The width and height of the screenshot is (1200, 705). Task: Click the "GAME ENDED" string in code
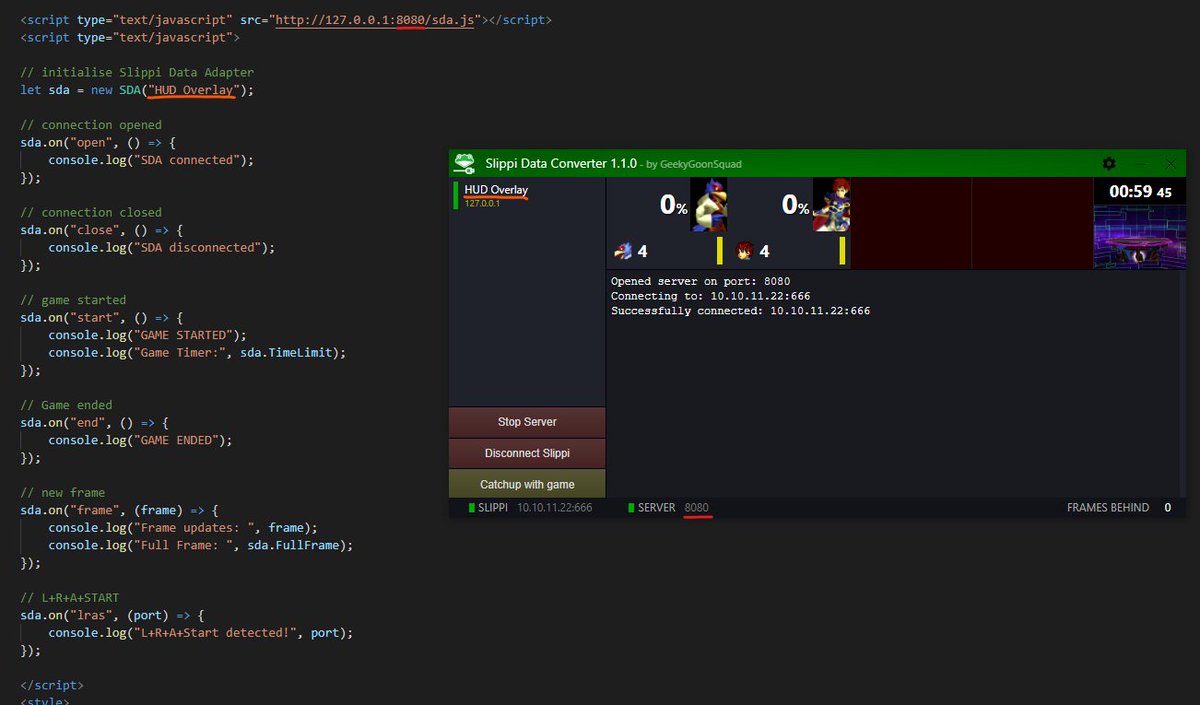click(x=176, y=440)
